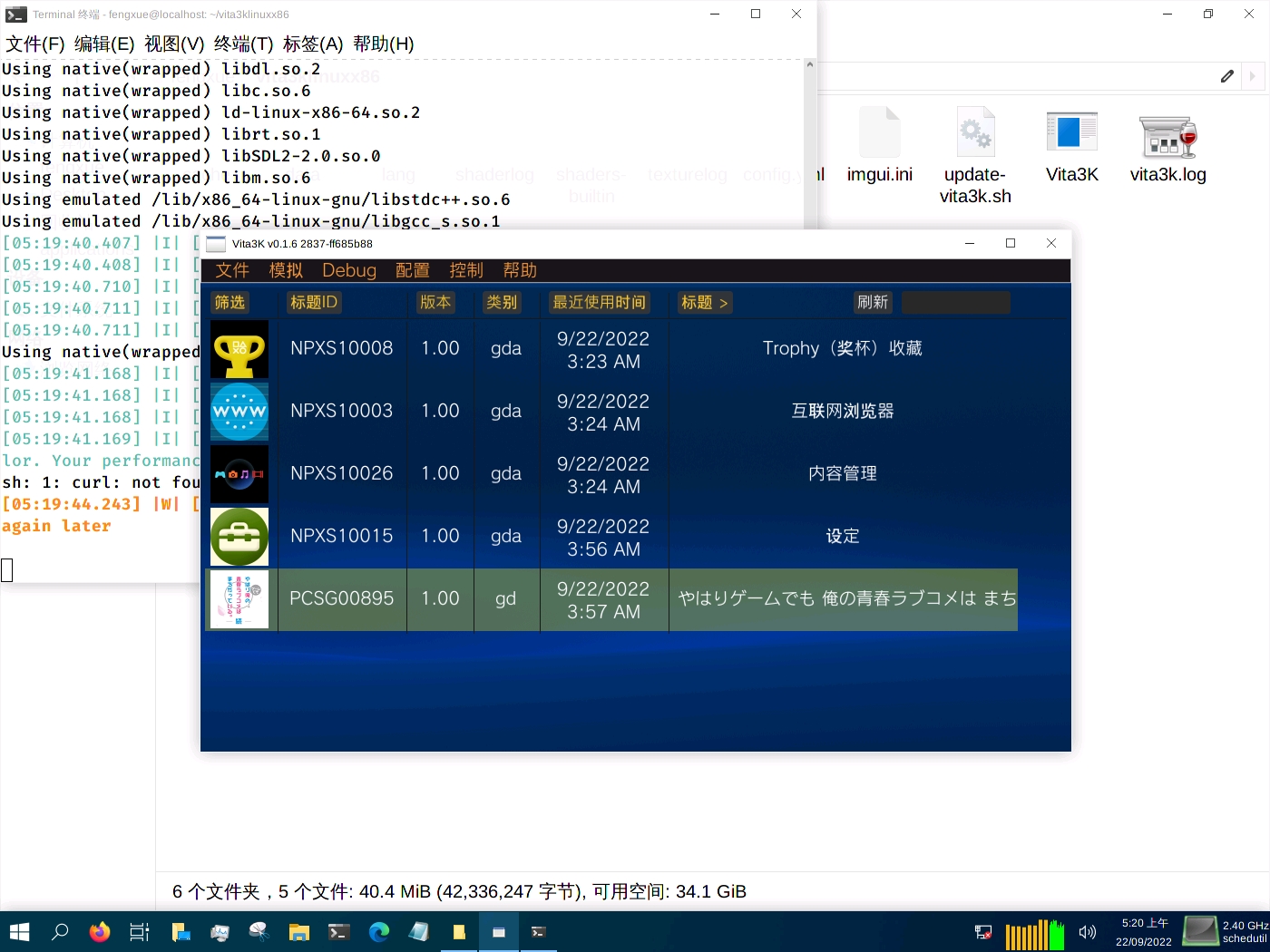Open terminal 文件(F) menu
The width and height of the screenshot is (1270, 952).
pyautogui.click(x=35, y=44)
